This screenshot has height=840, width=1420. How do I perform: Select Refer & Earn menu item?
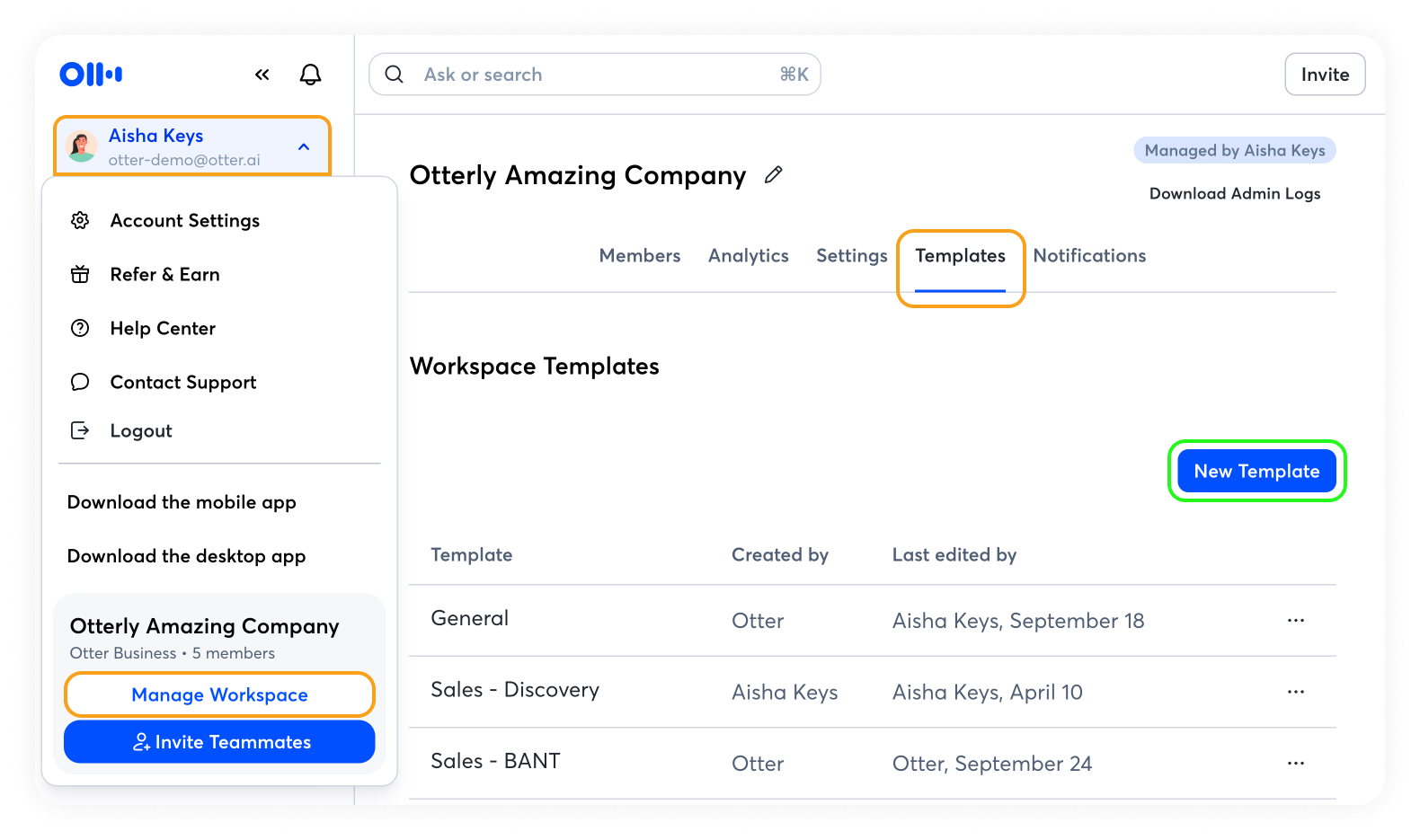(x=164, y=275)
